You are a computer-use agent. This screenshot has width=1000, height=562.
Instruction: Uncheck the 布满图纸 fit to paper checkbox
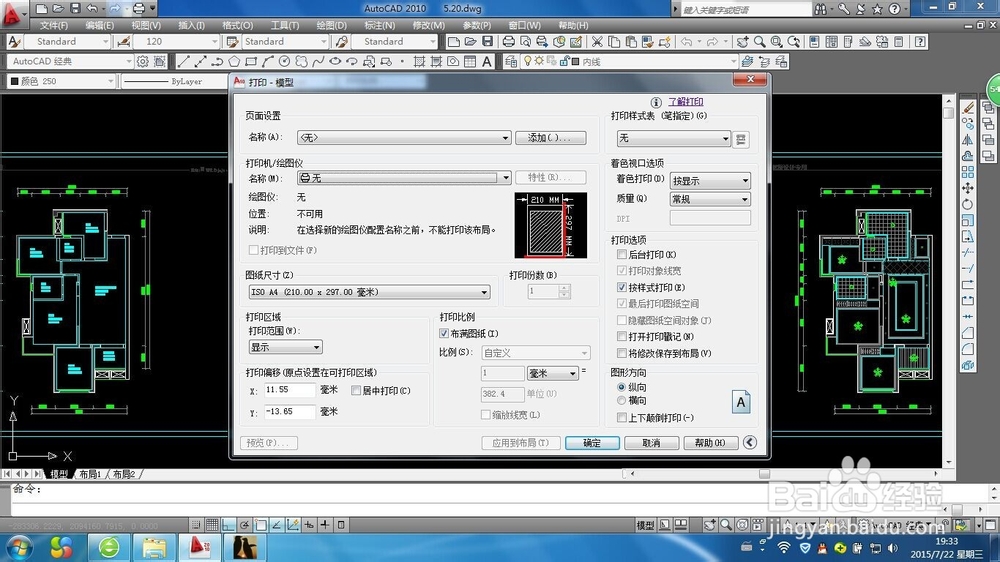pos(444,334)
